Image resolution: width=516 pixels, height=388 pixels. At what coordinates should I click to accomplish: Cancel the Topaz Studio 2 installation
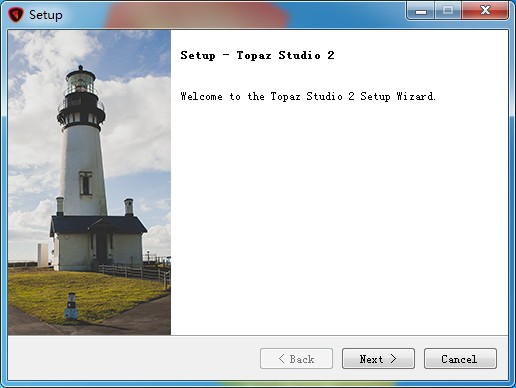[460, 359]
